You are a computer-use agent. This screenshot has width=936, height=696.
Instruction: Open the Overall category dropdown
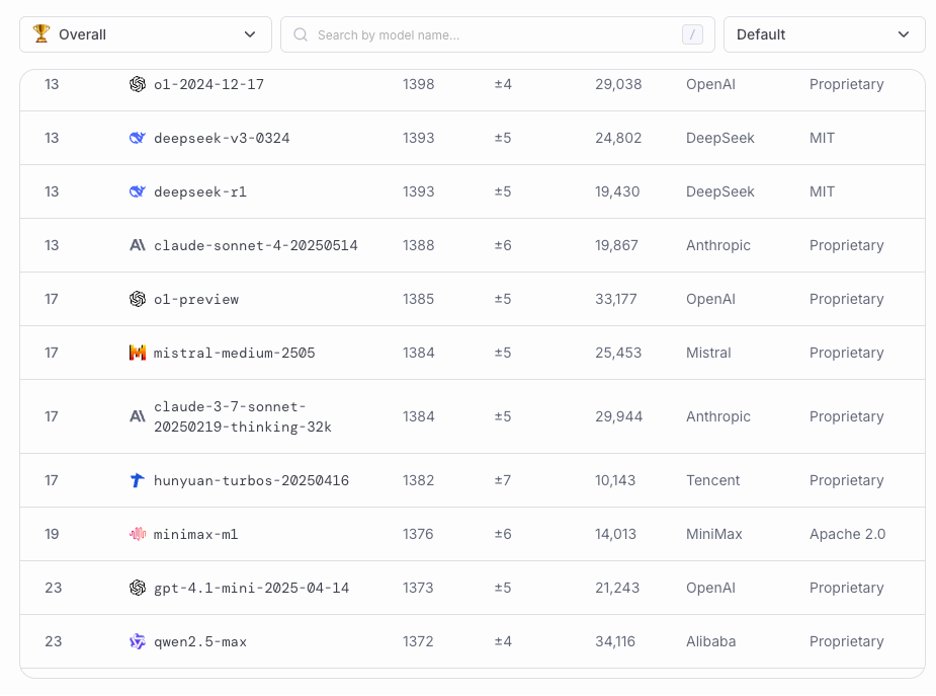[145, 35]
